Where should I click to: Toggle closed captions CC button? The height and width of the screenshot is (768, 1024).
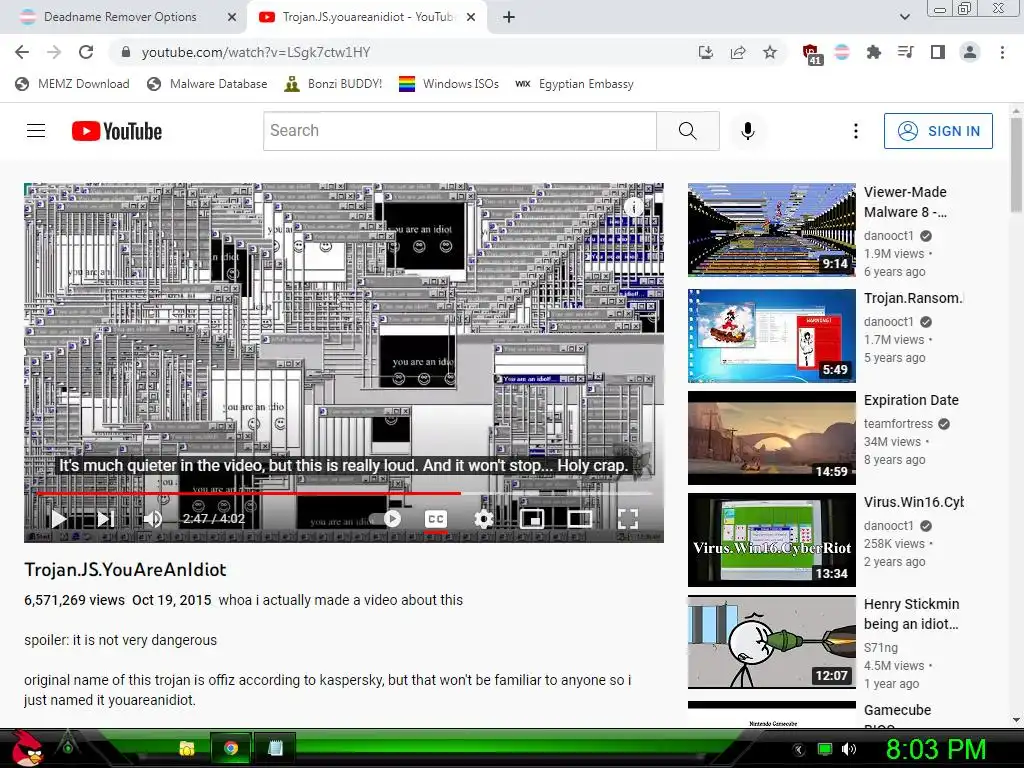[436, 519]
